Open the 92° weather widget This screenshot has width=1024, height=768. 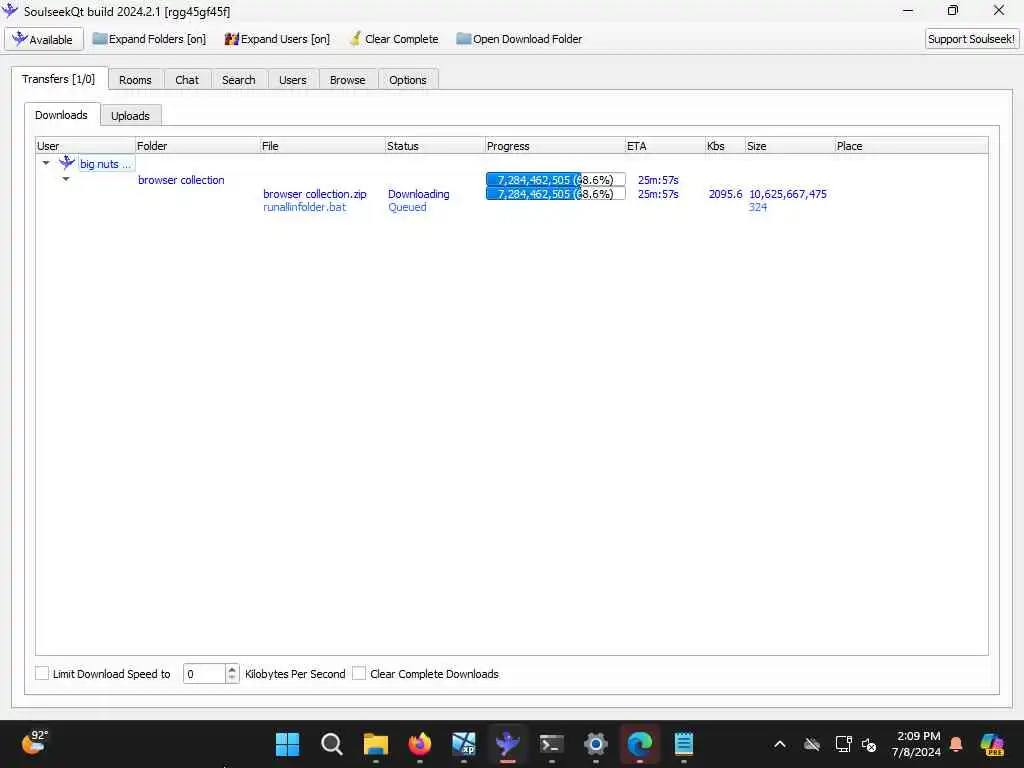click(x=34, y=744)
